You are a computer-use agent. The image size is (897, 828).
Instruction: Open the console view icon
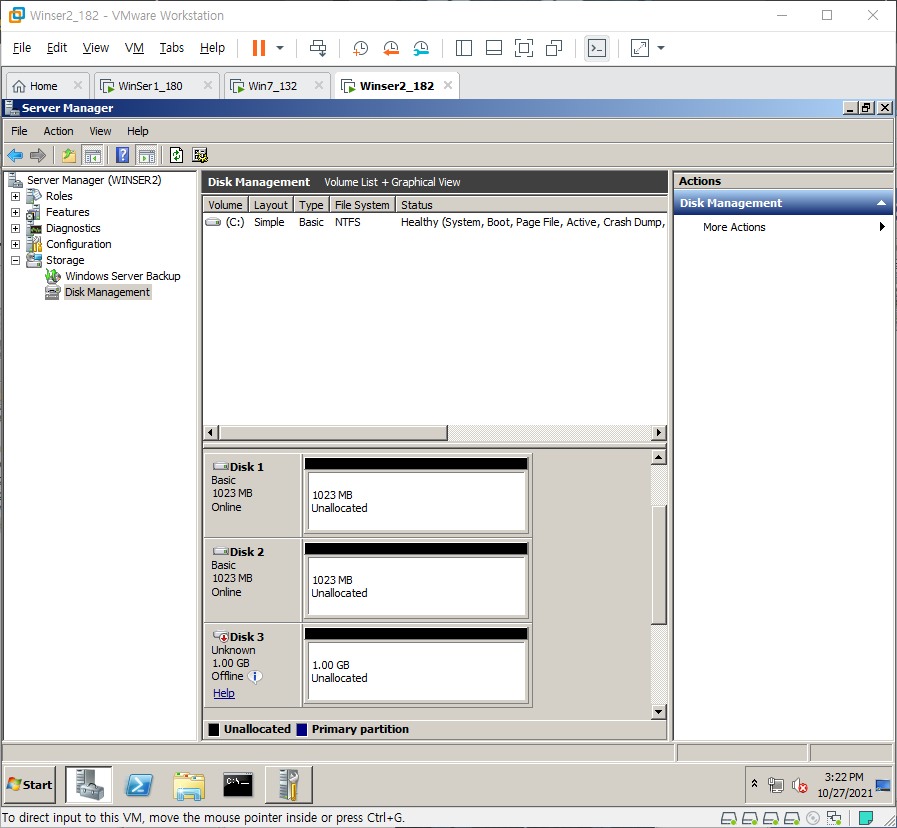pos(597,48)
